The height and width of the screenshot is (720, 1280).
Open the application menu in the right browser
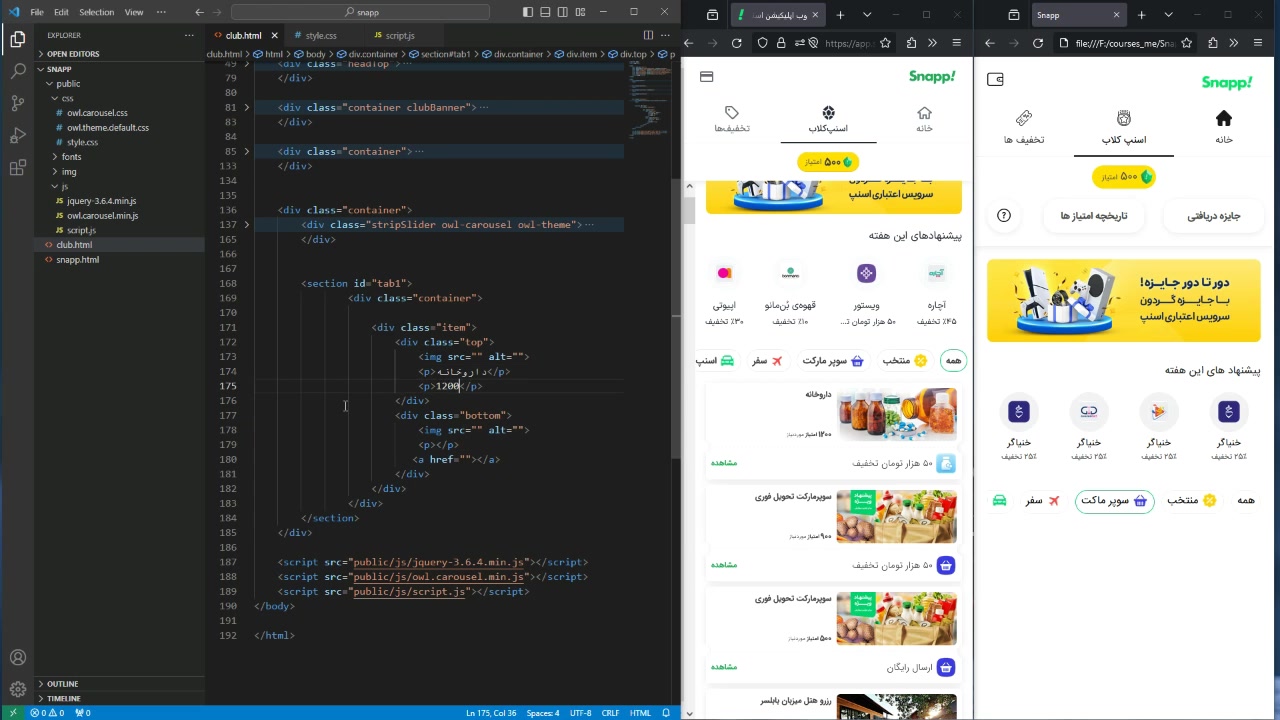(1256, 43)
